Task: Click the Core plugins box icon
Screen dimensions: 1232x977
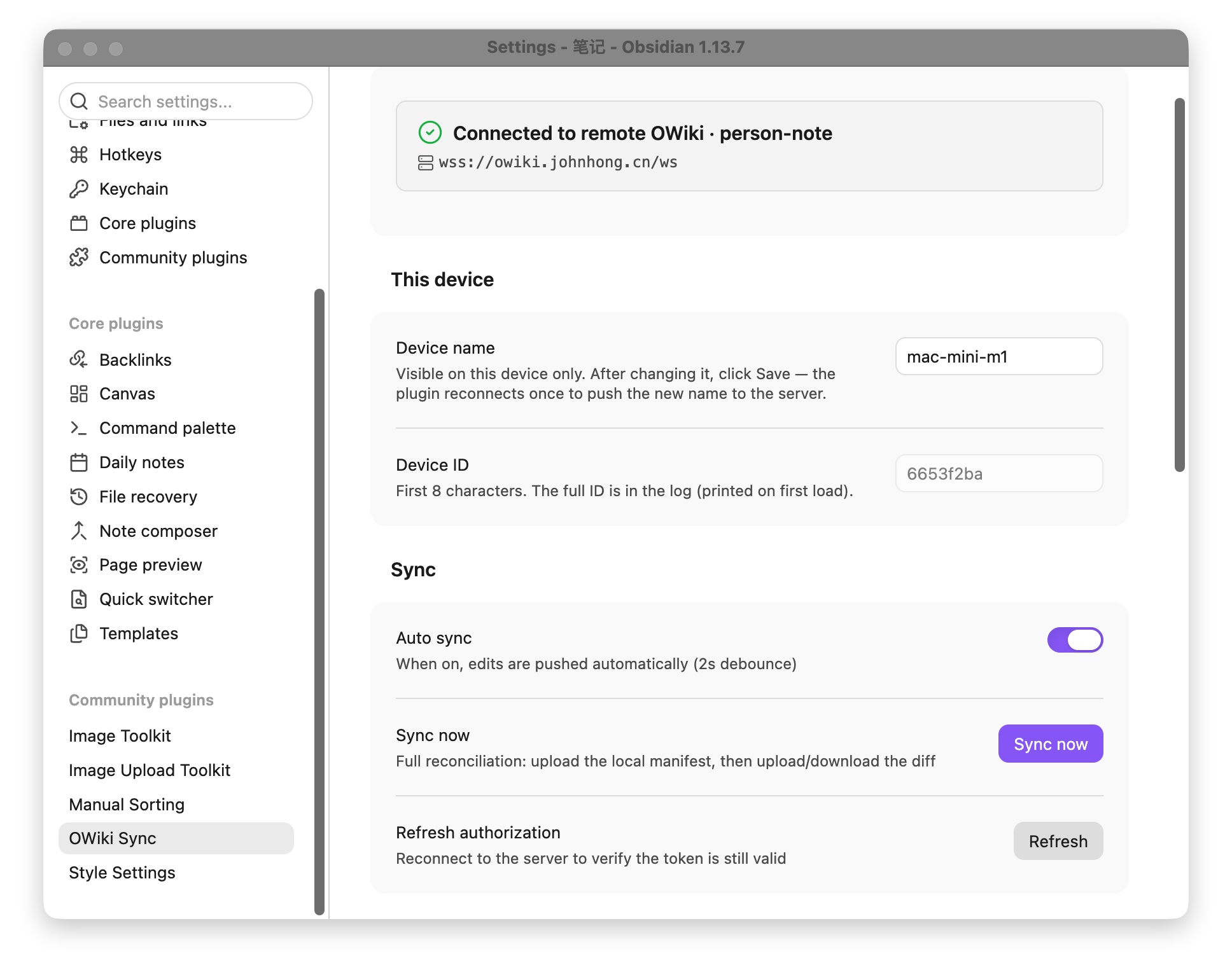Action: point(79,223)
